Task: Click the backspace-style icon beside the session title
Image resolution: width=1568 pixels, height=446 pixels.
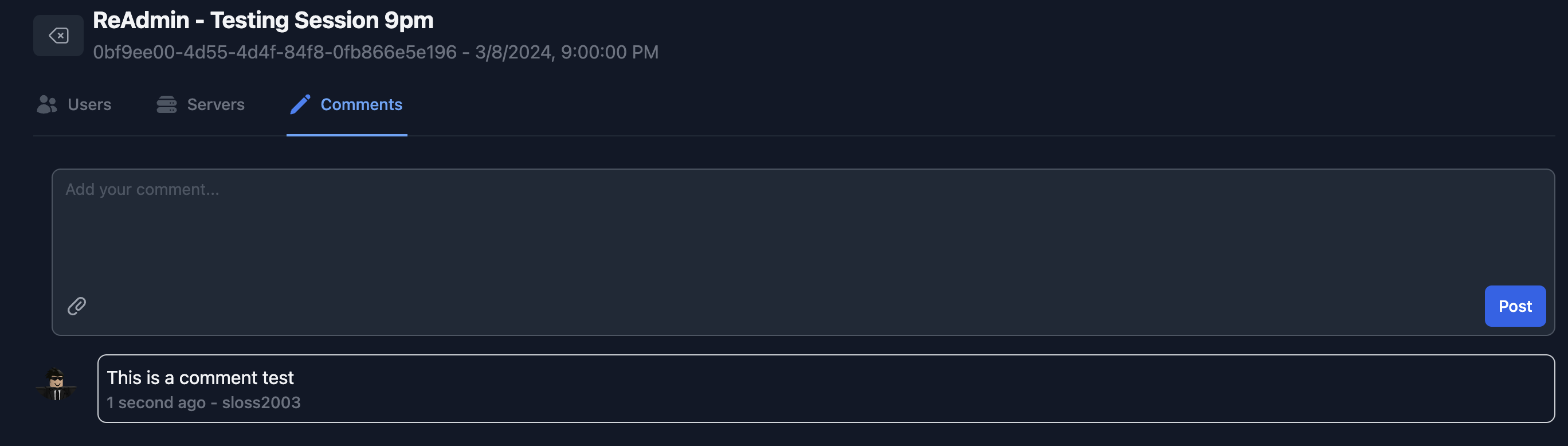Action: 58,36
